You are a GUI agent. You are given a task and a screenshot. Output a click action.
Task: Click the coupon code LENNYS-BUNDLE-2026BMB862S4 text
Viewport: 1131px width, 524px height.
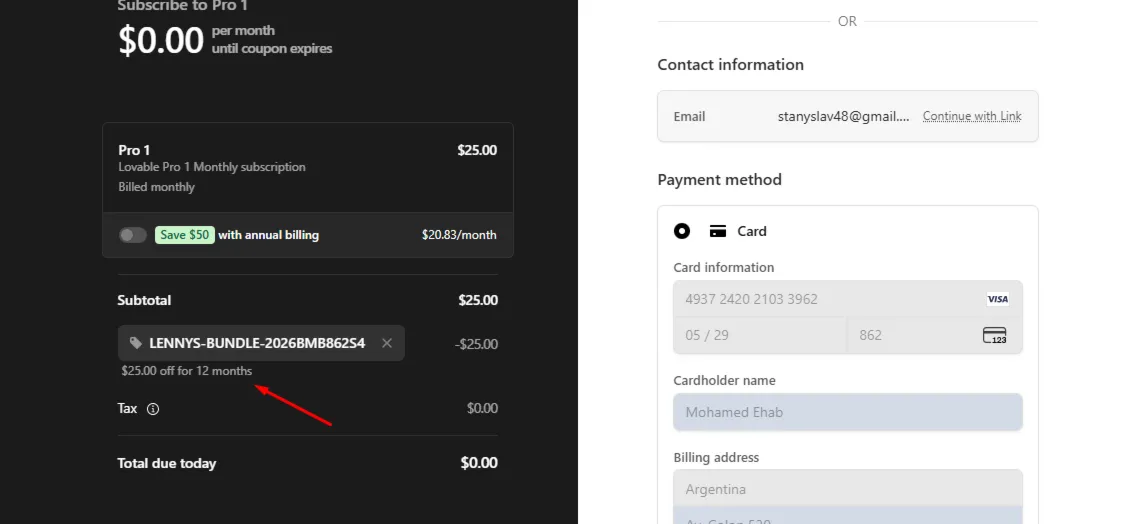pos(257,343)
